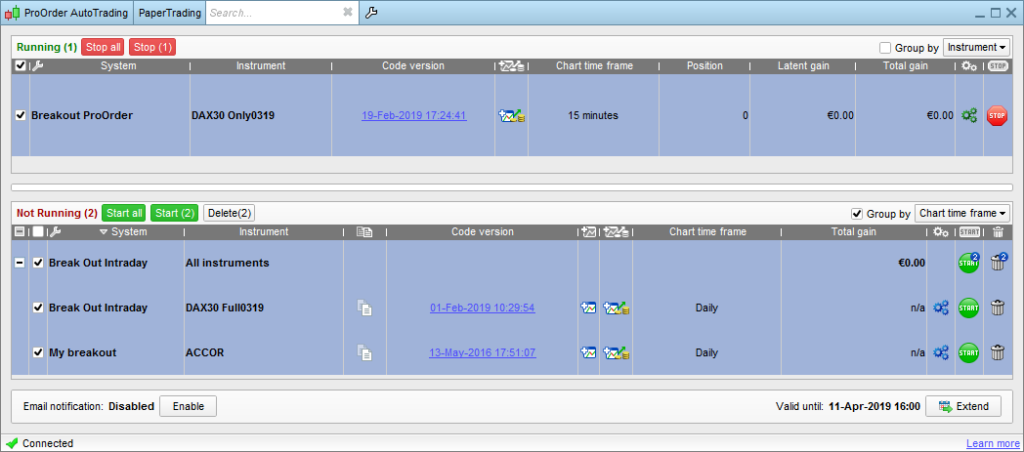Click the horizontal splitter bar between panels

coord(511,187)
